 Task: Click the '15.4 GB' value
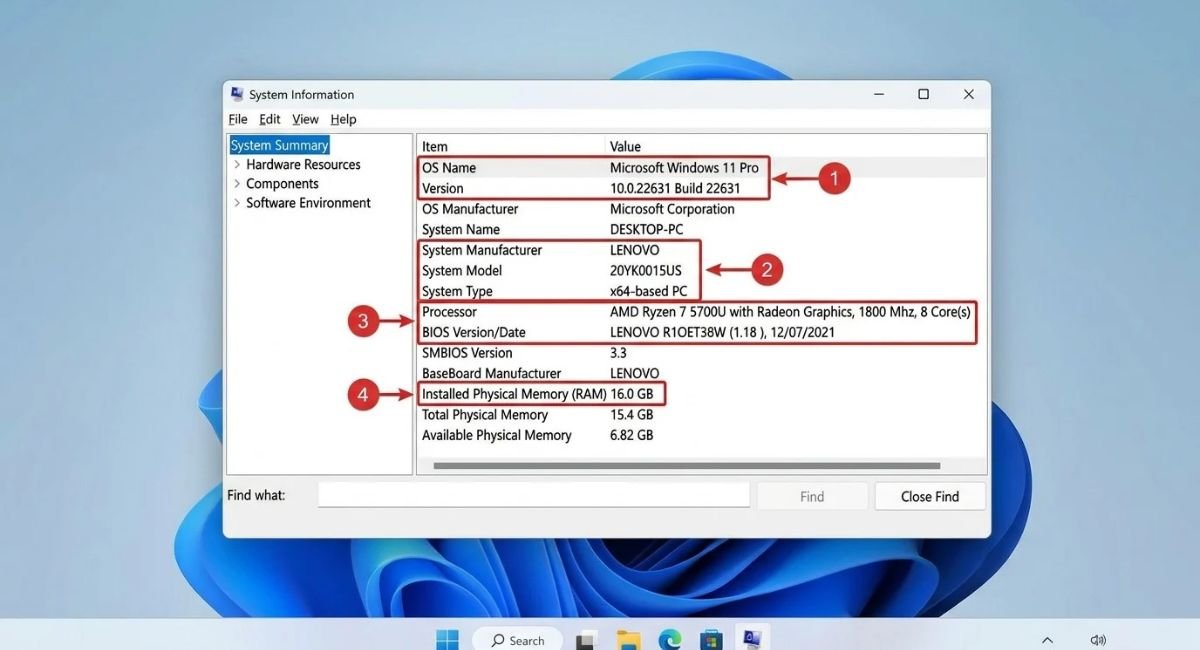coord(631,414)
